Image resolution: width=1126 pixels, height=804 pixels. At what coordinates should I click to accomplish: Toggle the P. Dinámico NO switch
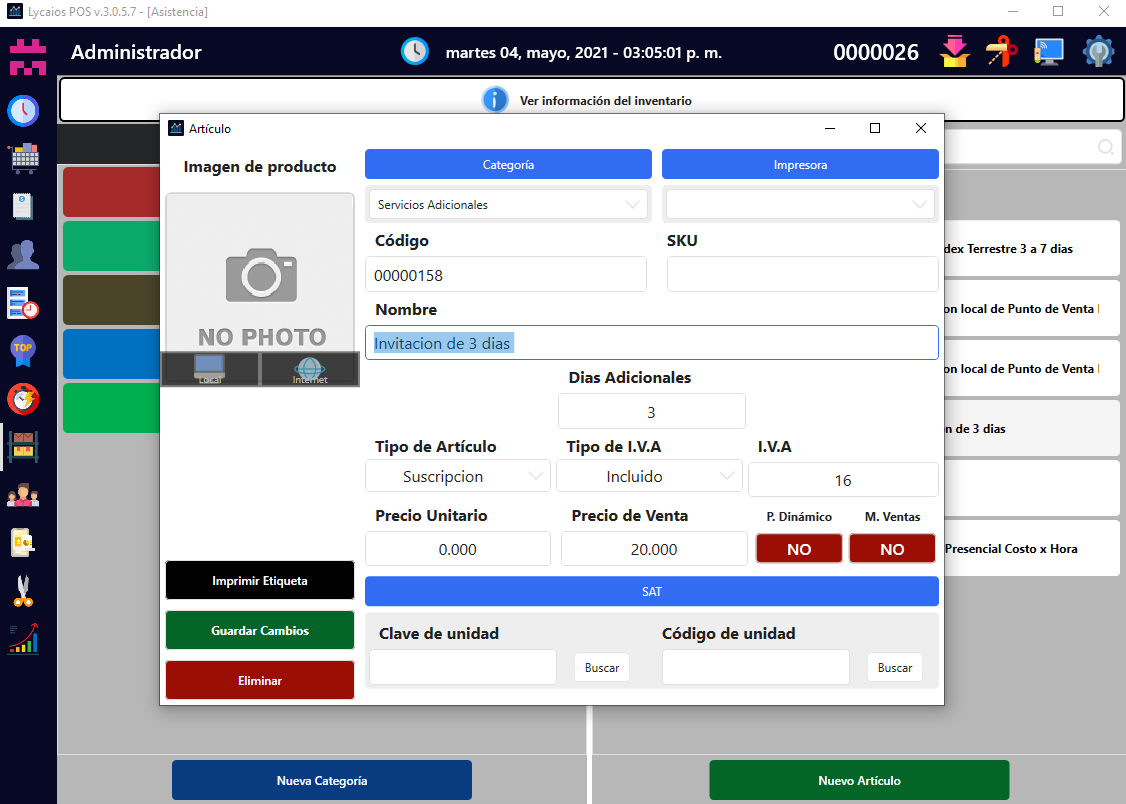coord(799,549)
